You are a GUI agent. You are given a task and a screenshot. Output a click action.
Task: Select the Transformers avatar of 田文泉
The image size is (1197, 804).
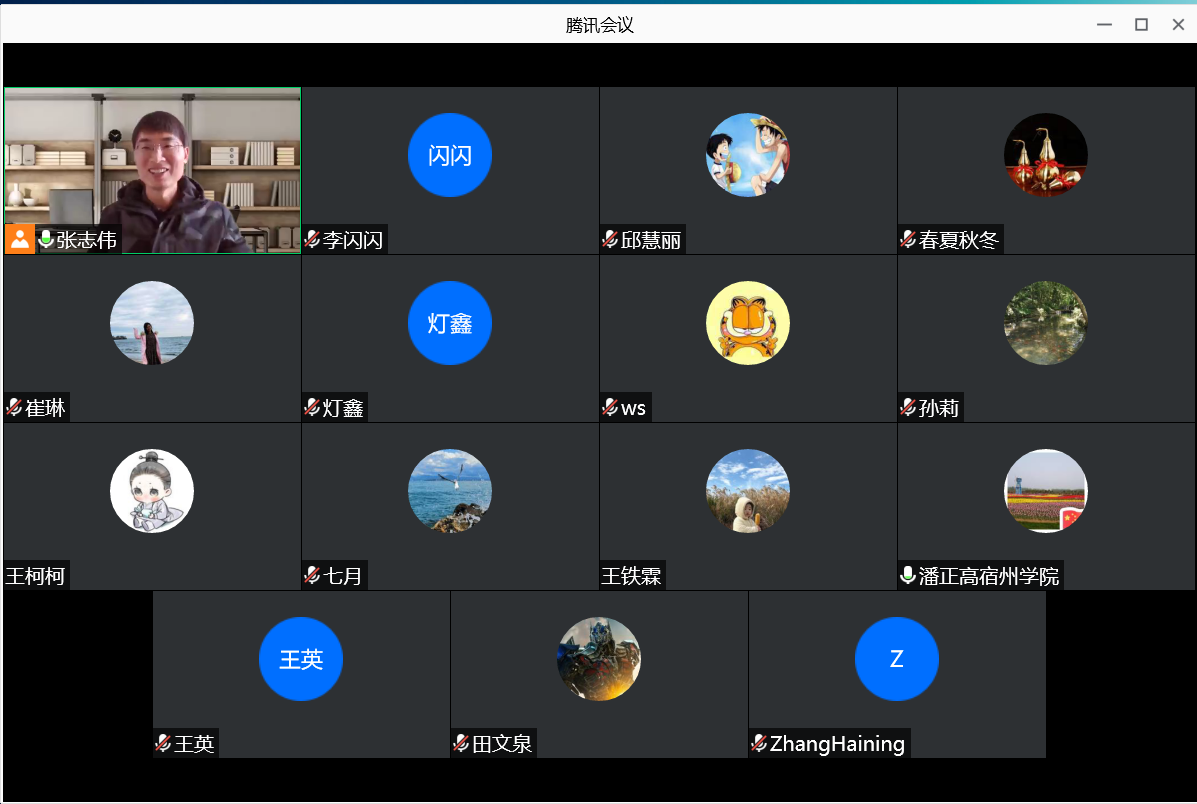click(599, 659)
